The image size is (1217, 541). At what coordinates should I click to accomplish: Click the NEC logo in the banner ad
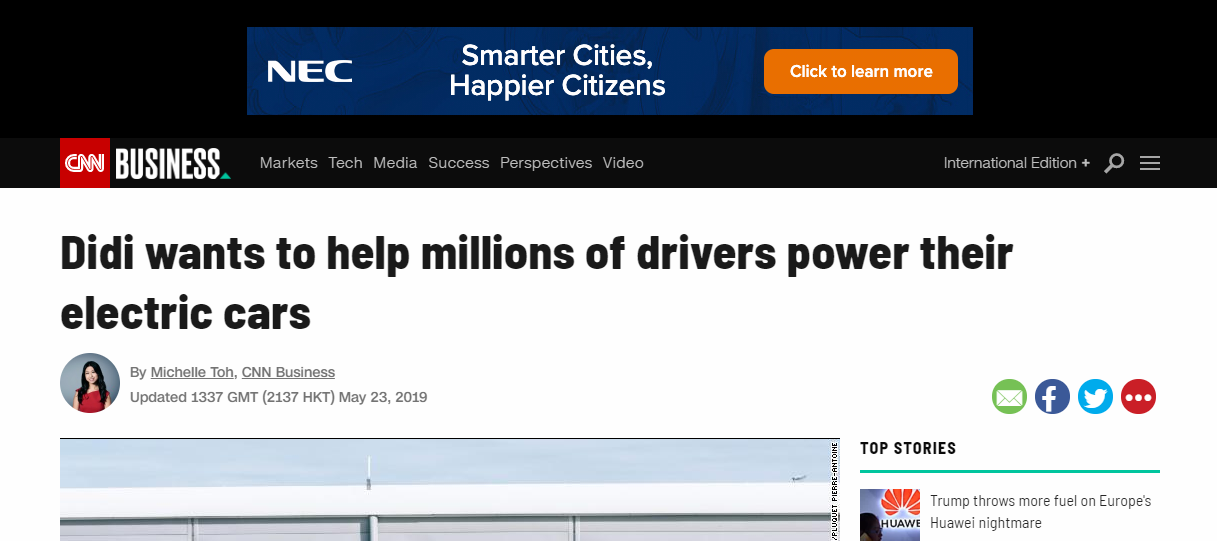click(310, 72)
